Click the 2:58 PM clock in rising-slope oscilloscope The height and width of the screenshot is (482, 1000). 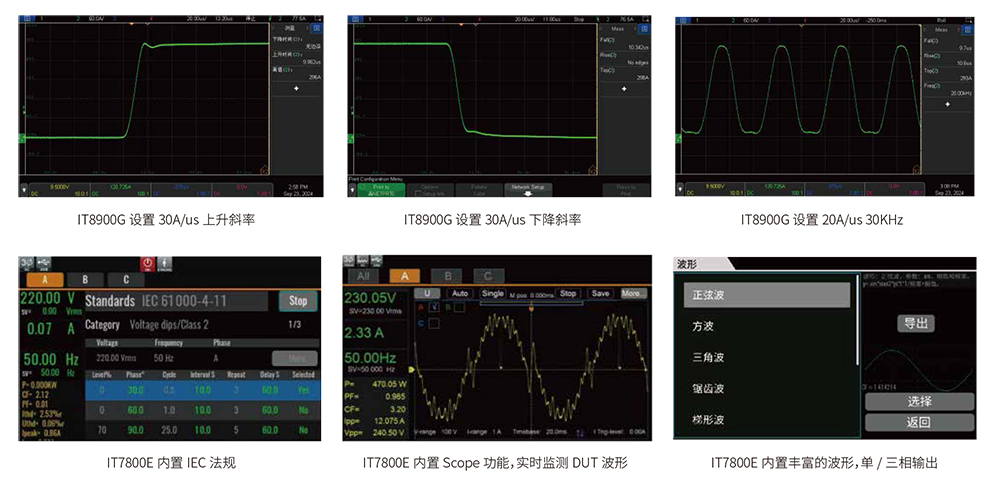tap(298, 186)
